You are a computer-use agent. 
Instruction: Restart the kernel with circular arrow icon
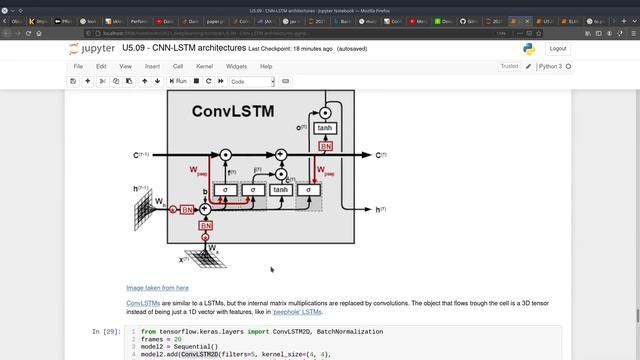[209, 81]
